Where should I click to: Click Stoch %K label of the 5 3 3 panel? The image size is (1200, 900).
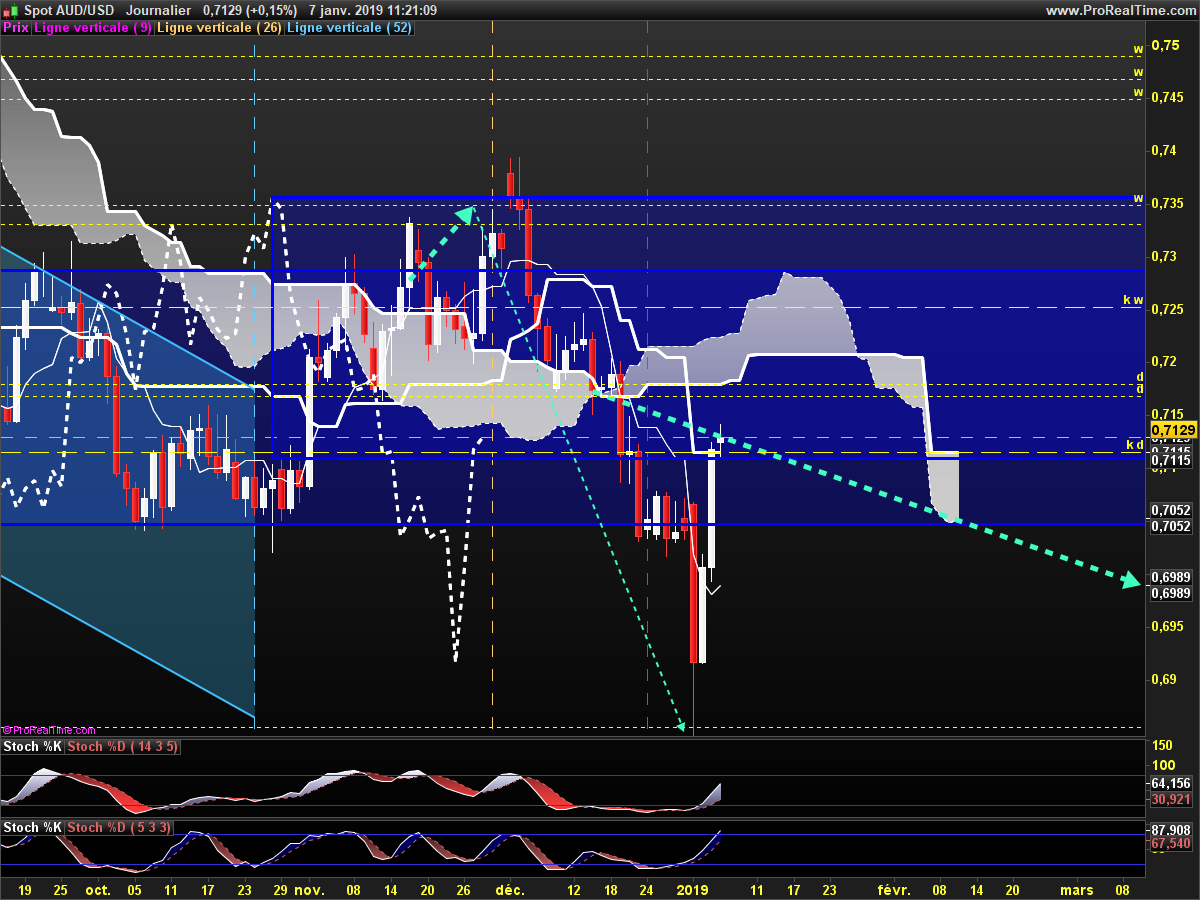coord(33,827)
